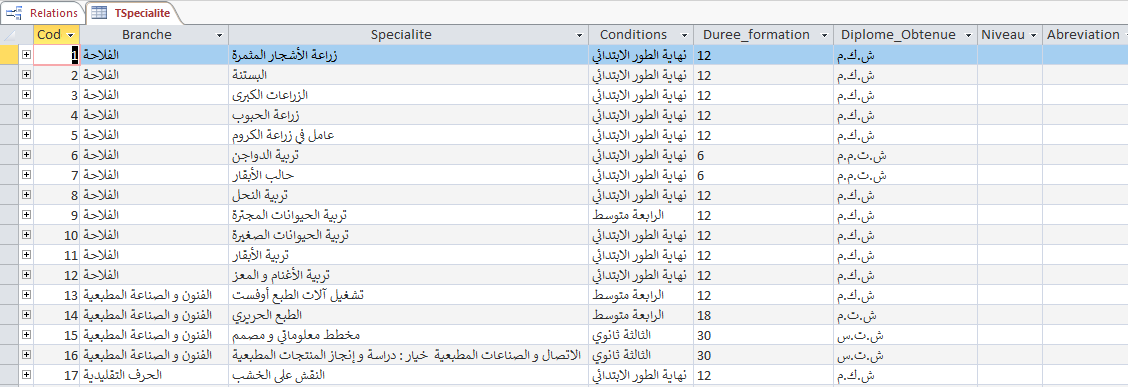Click the Specialite cell 'النقش على الخشب'

(409, 374)
